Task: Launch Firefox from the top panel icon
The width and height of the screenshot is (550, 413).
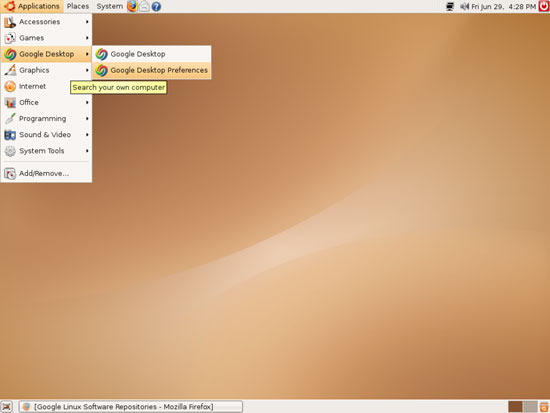Action: (x=132, y=6)
